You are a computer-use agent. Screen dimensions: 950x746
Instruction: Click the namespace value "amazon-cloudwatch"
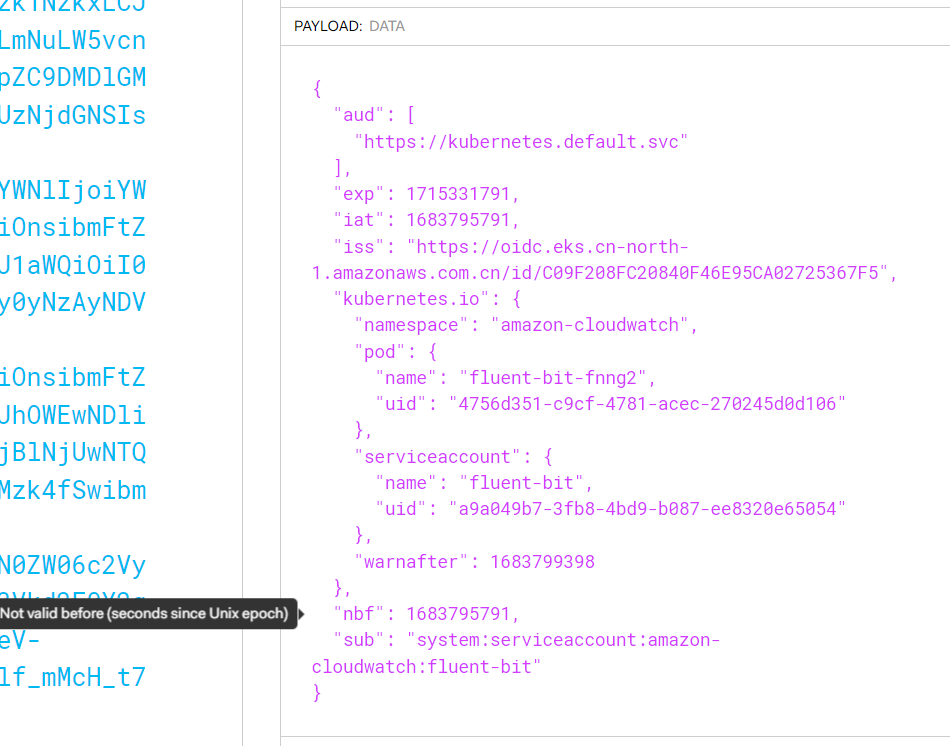(590, 325)
